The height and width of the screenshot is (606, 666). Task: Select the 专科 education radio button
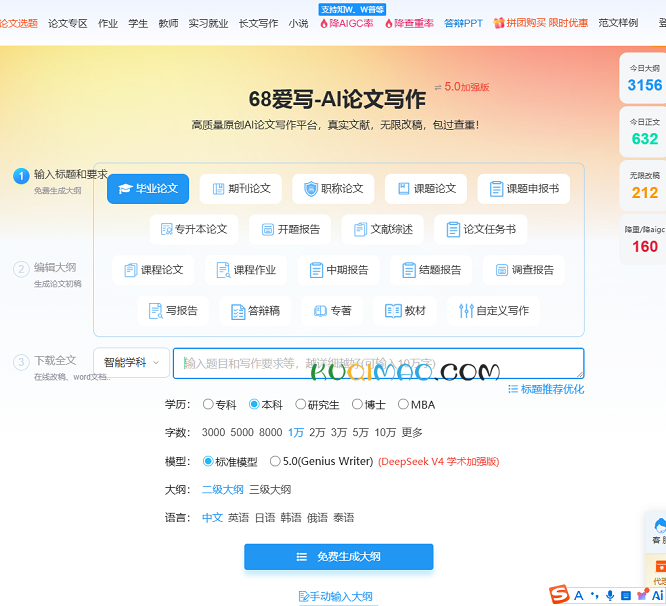point(208,404)
